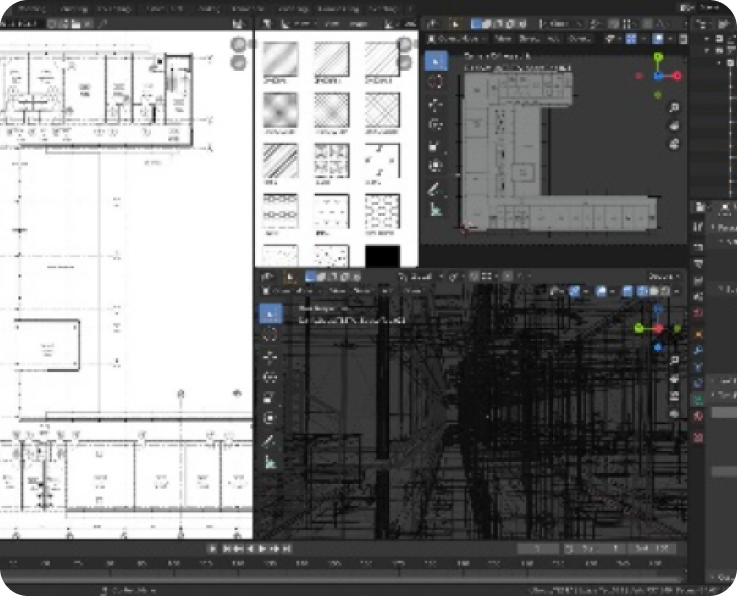Screen dimensions: 737x596
Task: Select the Measure tool in floor-plan viewport
Action: pos(435,210)
